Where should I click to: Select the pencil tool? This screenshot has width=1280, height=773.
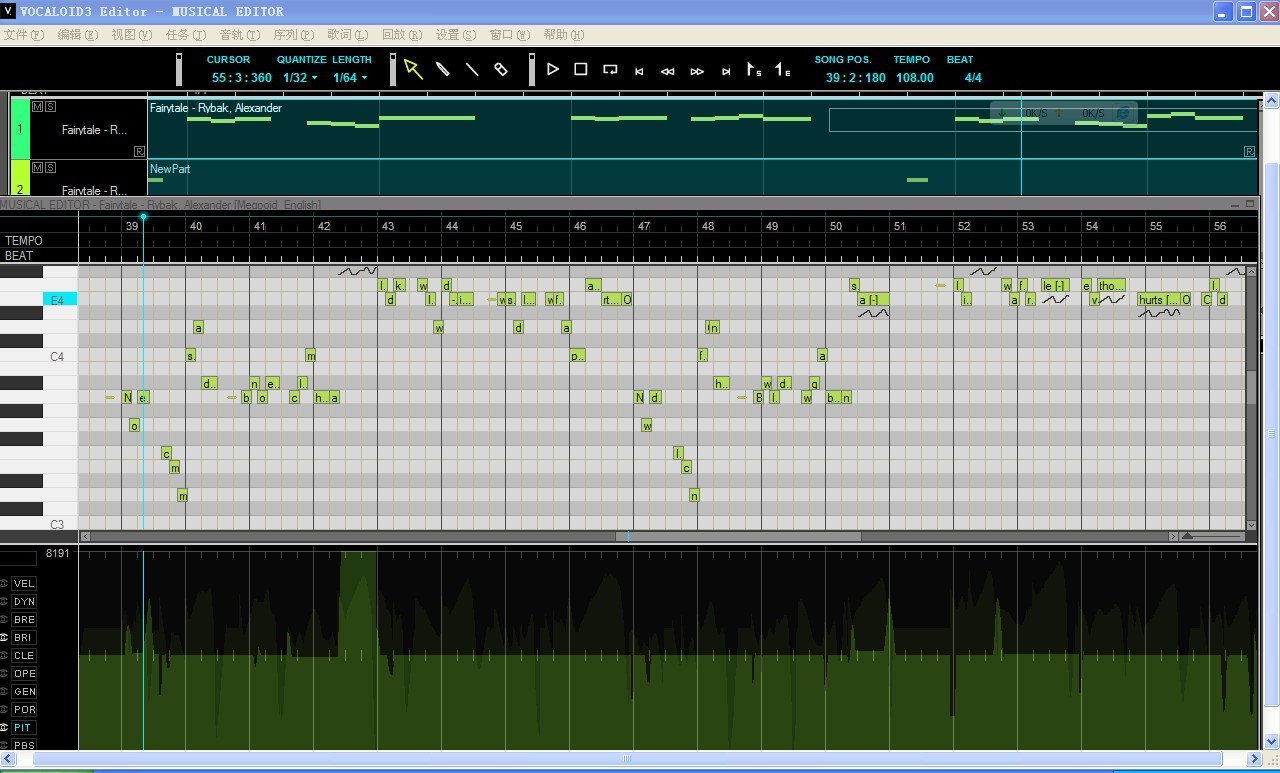(443, 70)
